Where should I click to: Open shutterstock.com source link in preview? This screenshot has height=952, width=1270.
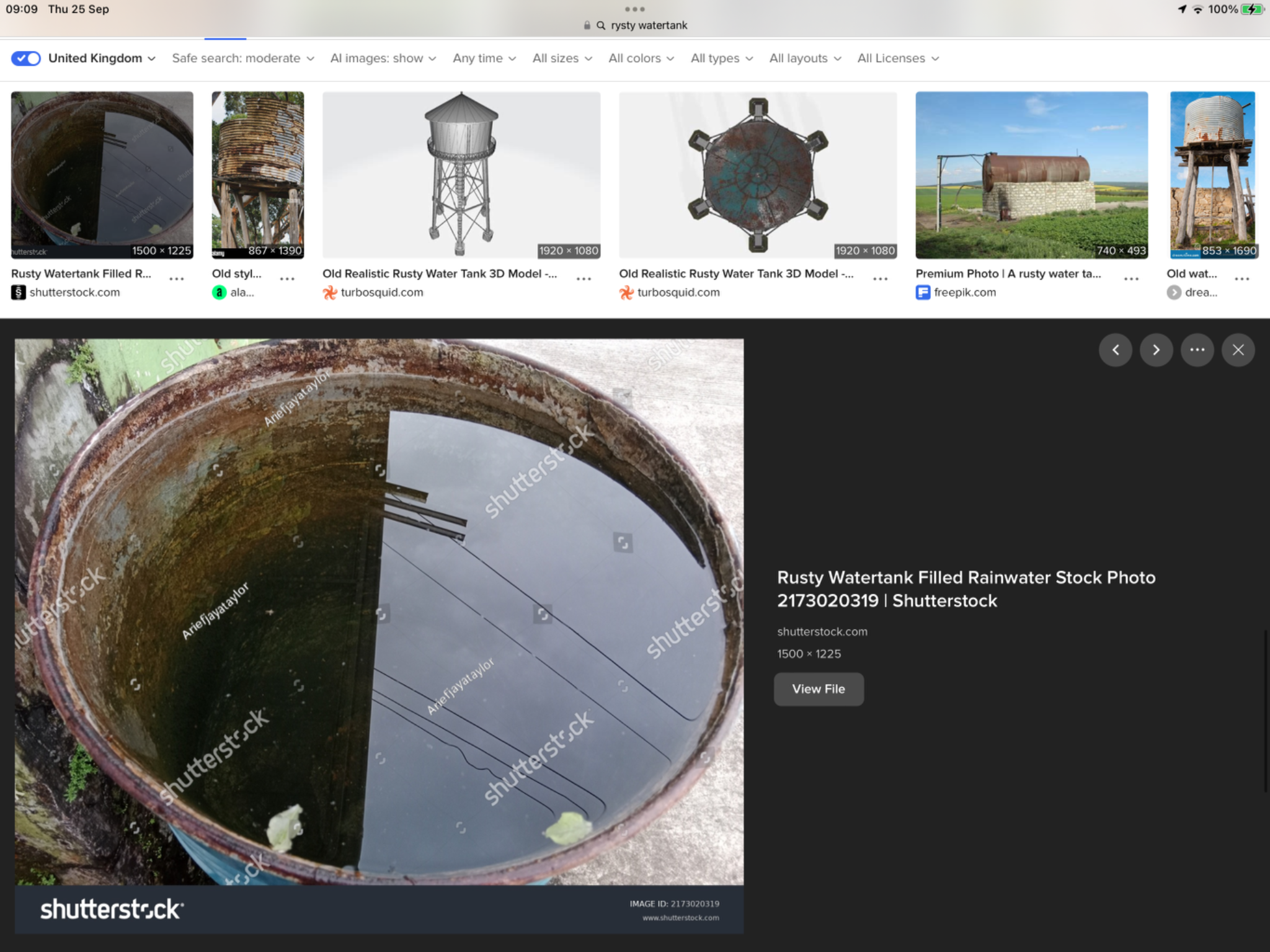click(822, 631)
